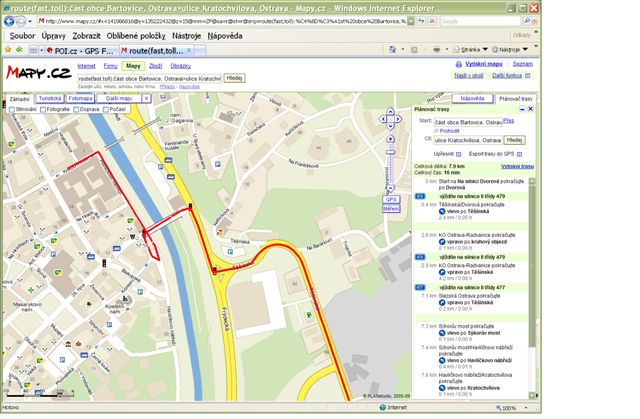640x419 pixels.
Task: Toggle the Fotografie checkbox
Action: (44, 108)
